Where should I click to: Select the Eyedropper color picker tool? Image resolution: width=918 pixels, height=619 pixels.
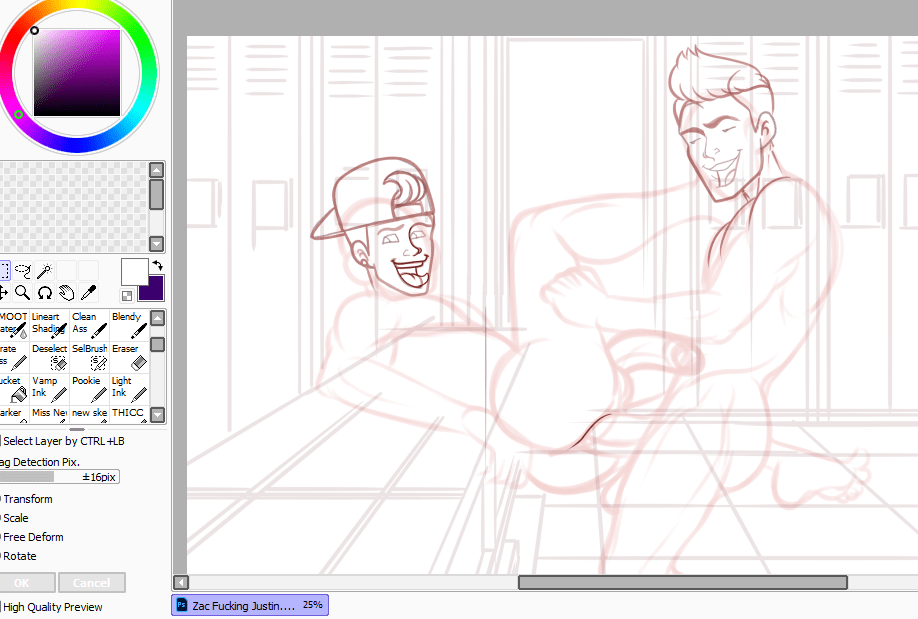coord(89,293)
